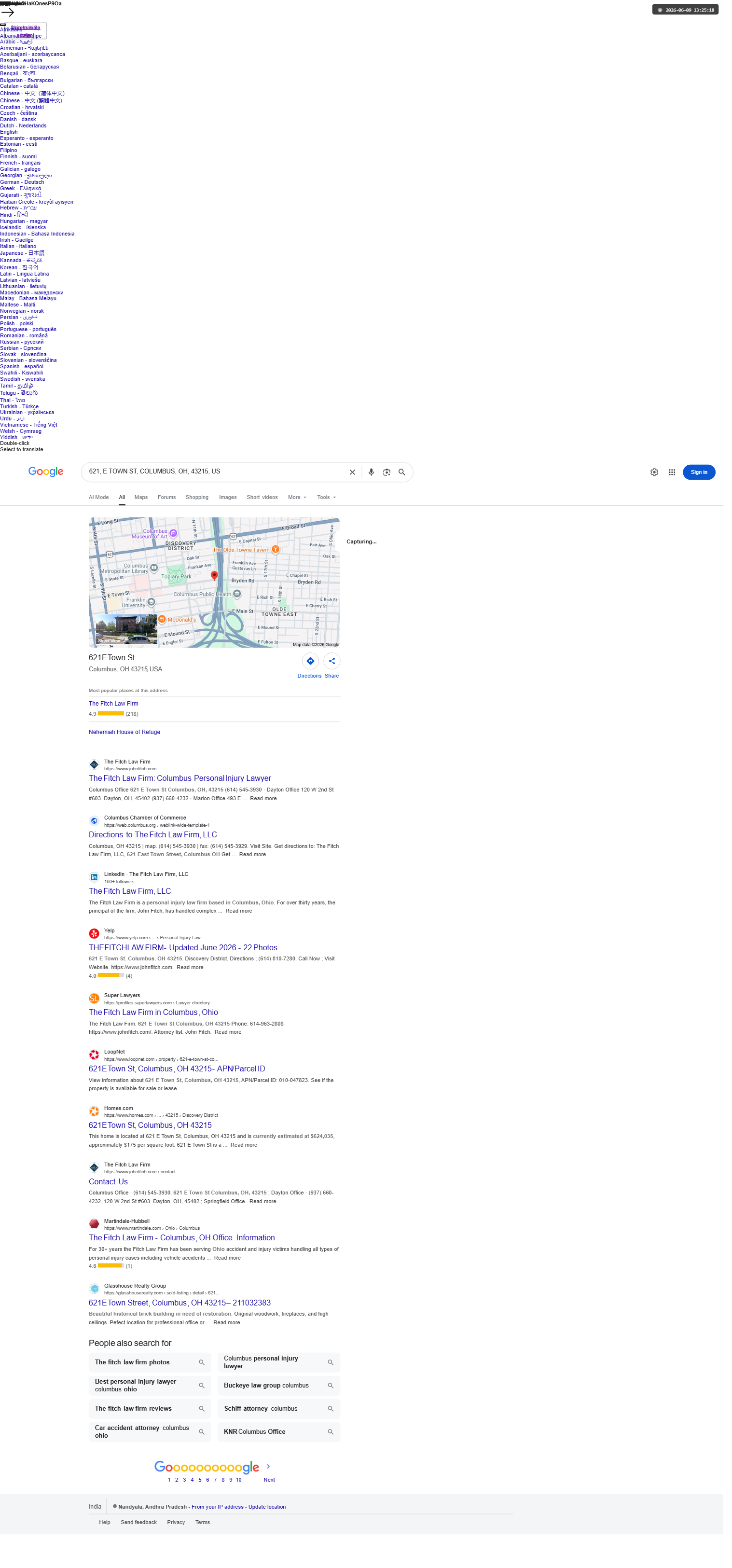The image size is (732, 1568).
Task: Open Send feedback footer link
Action: coord(140,1540)
